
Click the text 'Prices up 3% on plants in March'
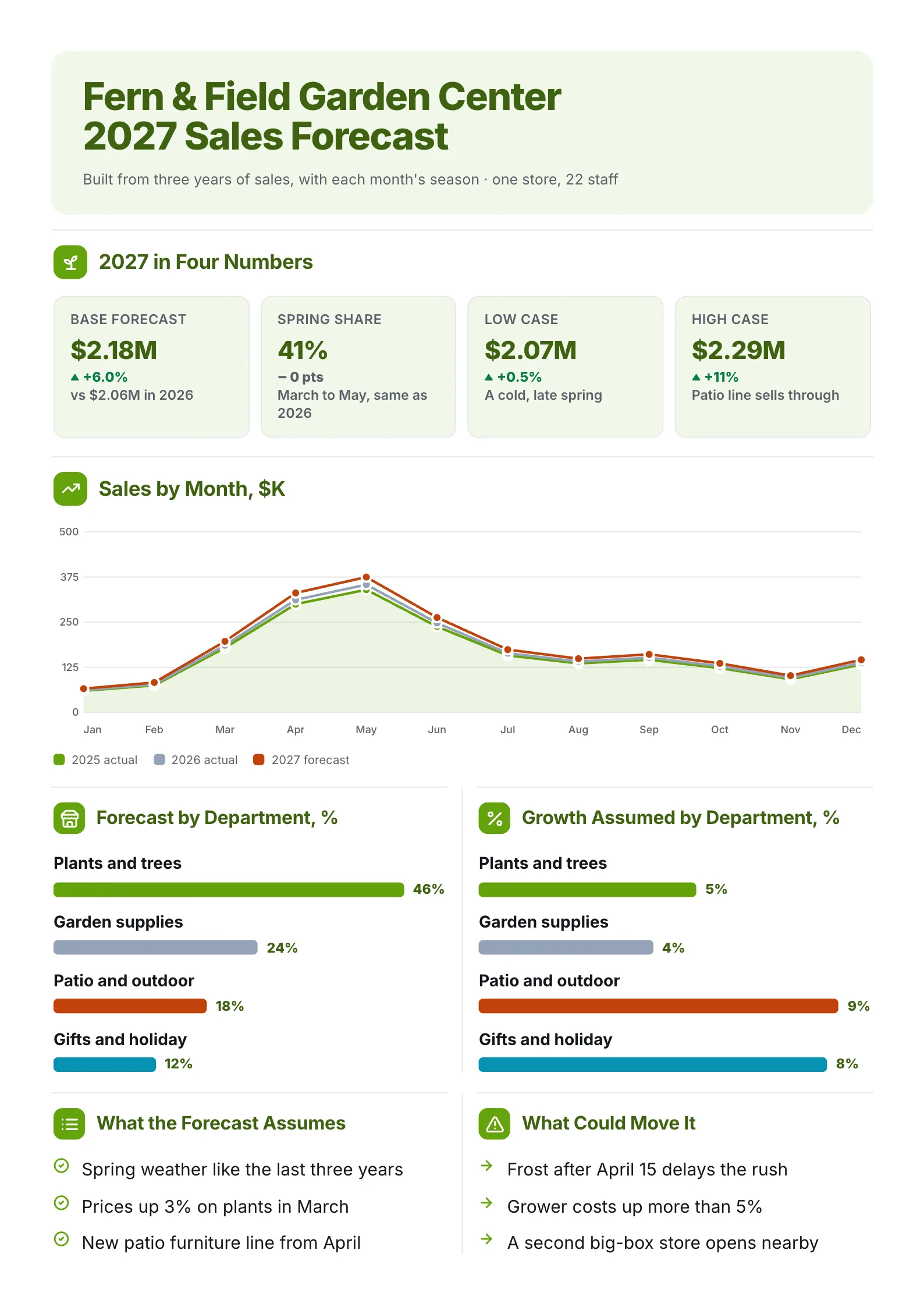click(x=215, y=1207)
